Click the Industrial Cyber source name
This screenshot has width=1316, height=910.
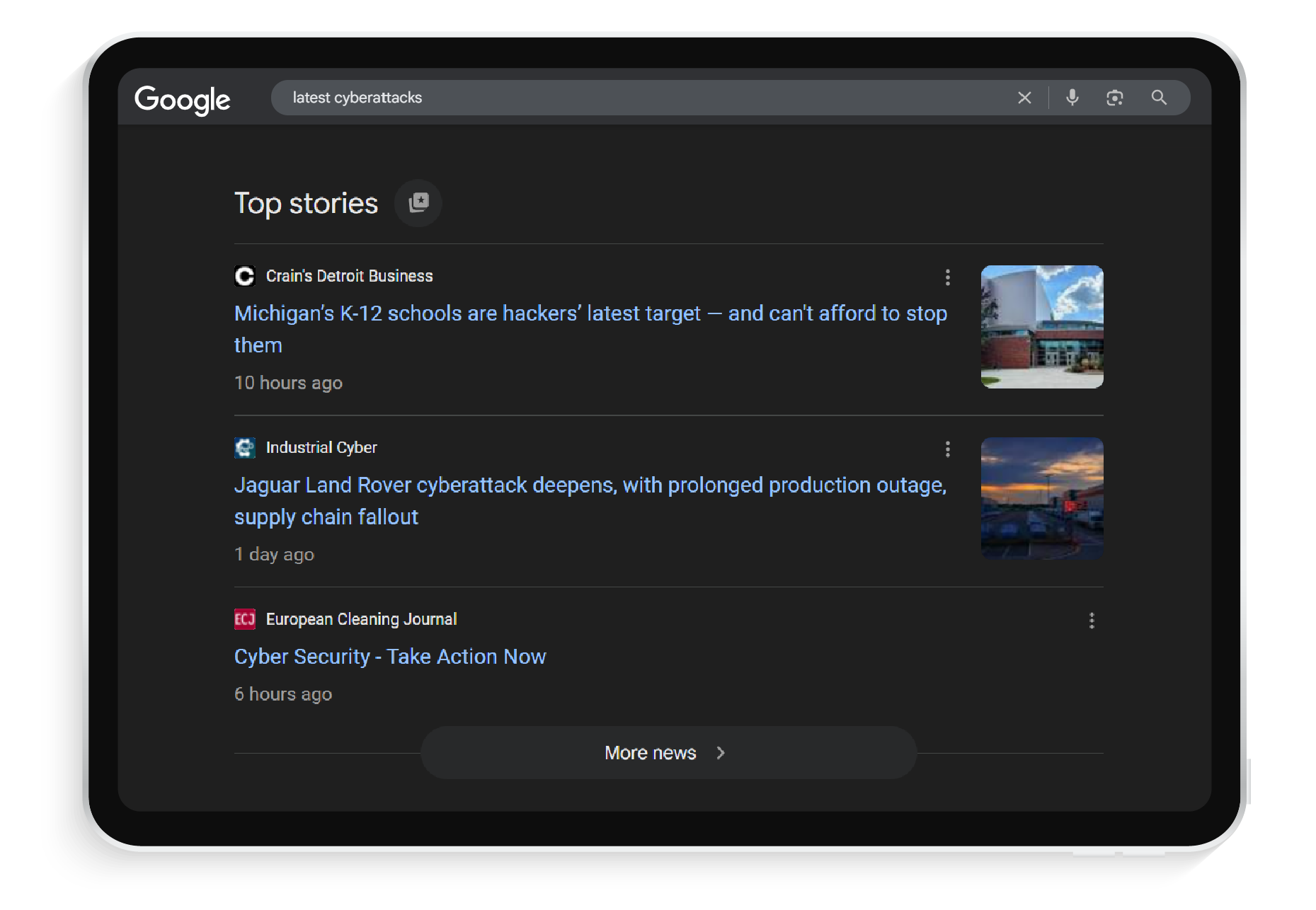point(321,447)
